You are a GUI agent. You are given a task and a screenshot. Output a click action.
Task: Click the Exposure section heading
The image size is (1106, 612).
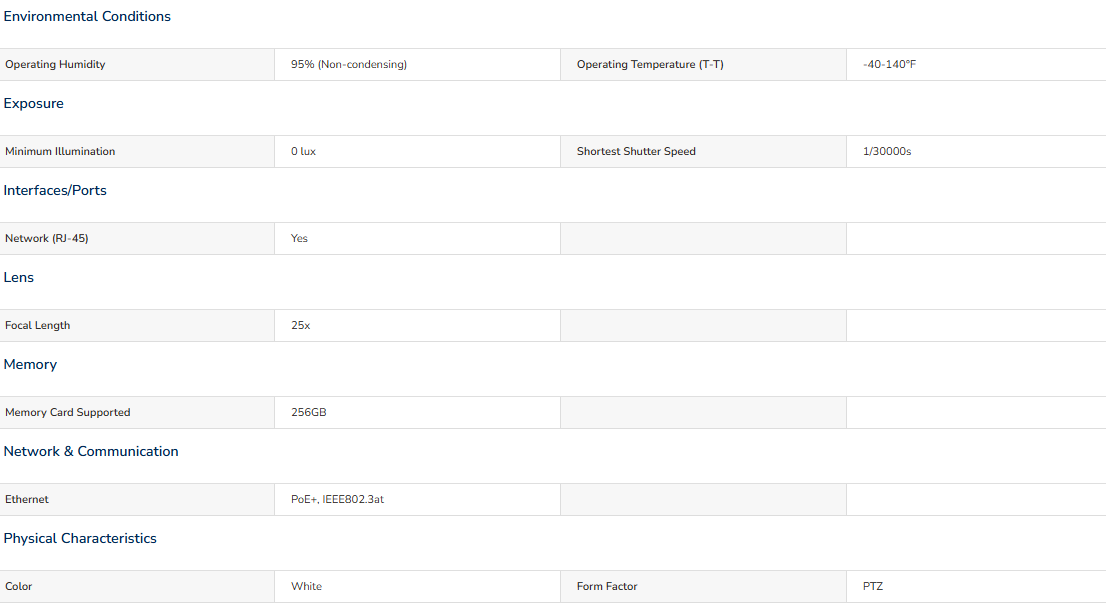[33, 104]
